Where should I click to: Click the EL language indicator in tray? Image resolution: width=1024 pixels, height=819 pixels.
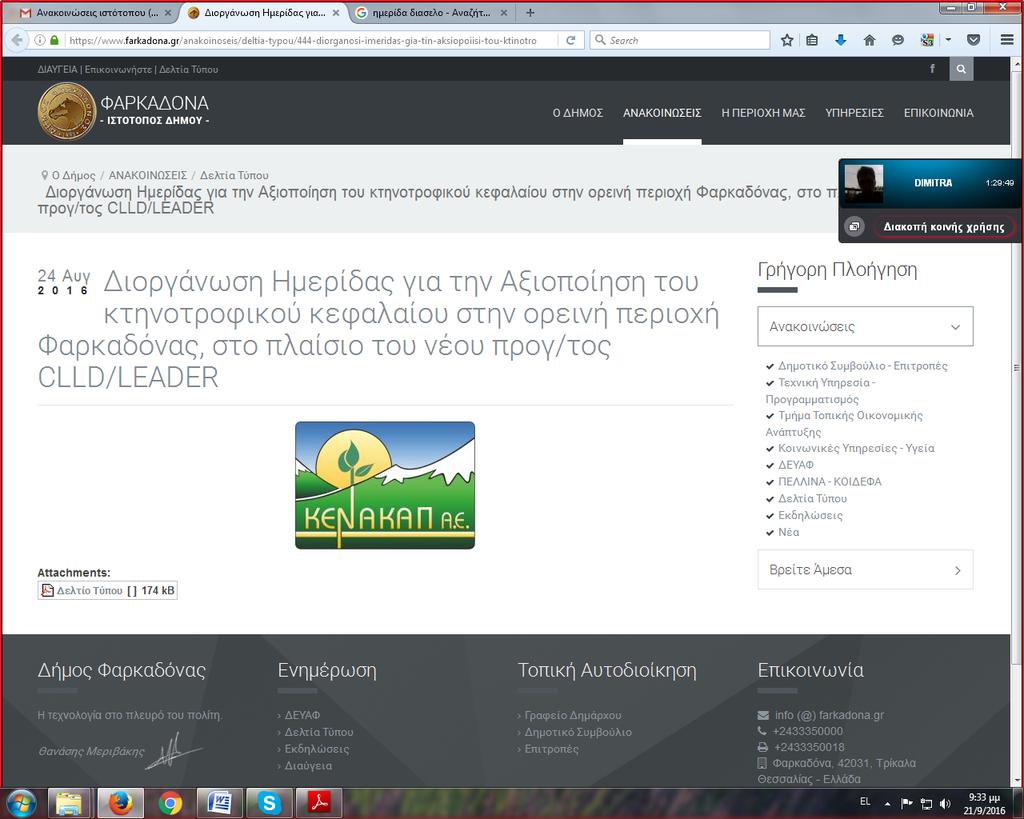(x=865, y=801)
